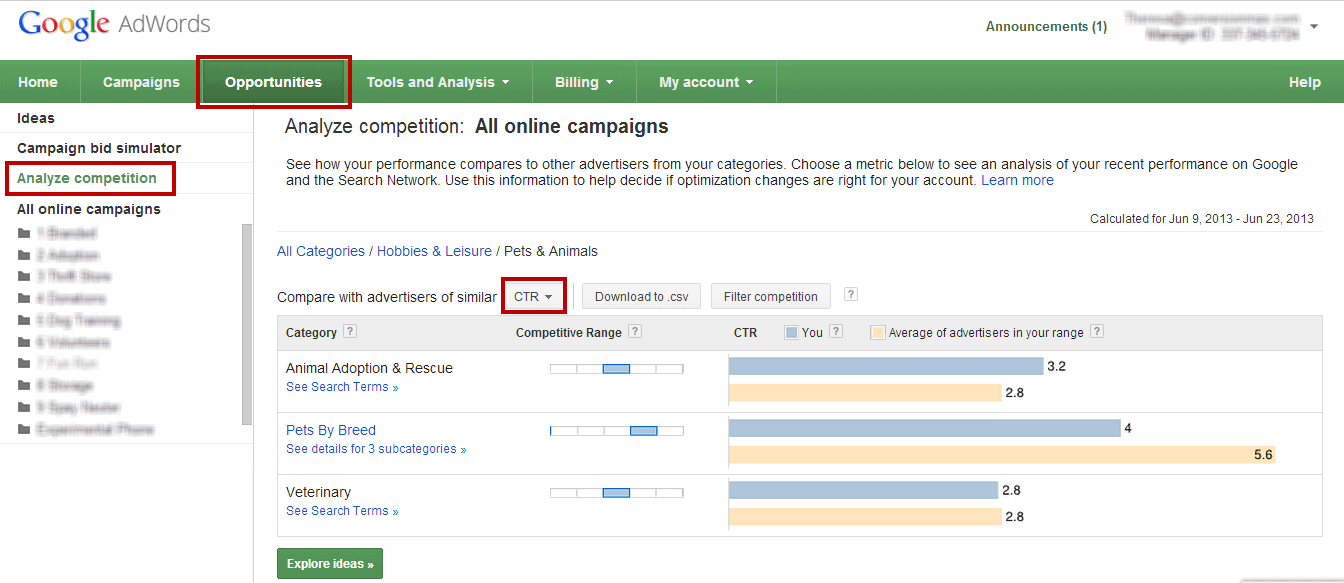Click the Google AdWords logo
Viewport: 1344px width, 583px height.
(114, 25)
